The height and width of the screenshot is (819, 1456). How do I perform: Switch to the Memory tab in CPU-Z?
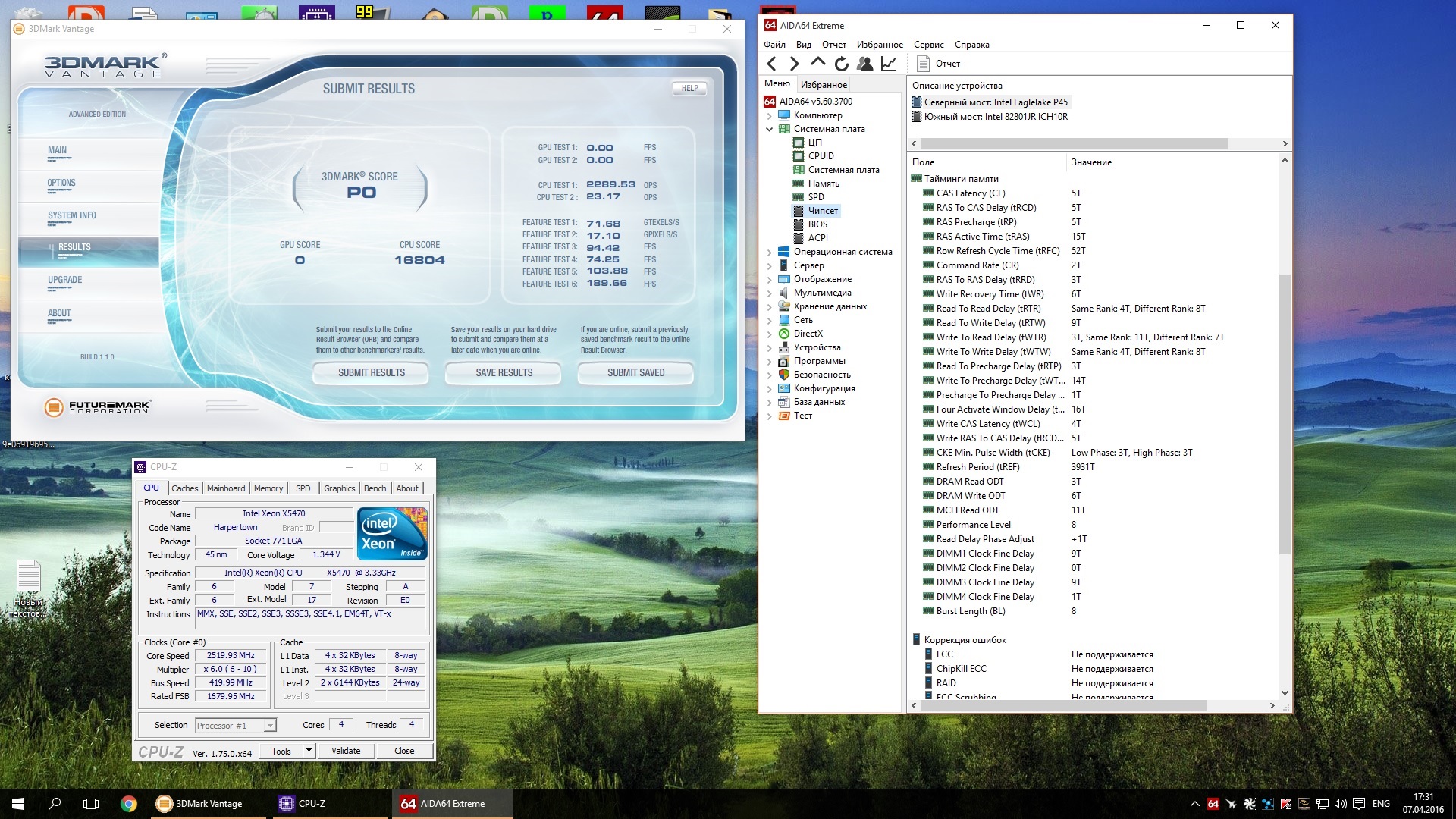coord(268,488)
